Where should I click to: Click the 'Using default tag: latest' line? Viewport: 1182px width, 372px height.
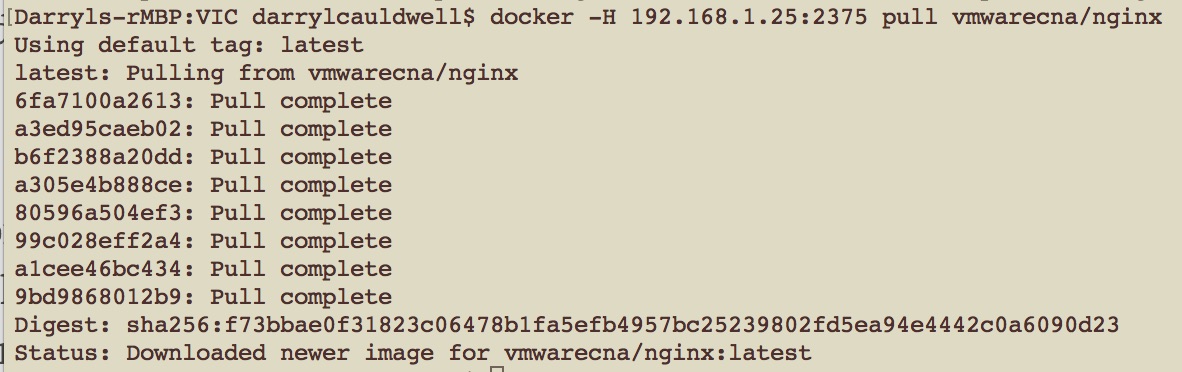click(x=189, y=45)
